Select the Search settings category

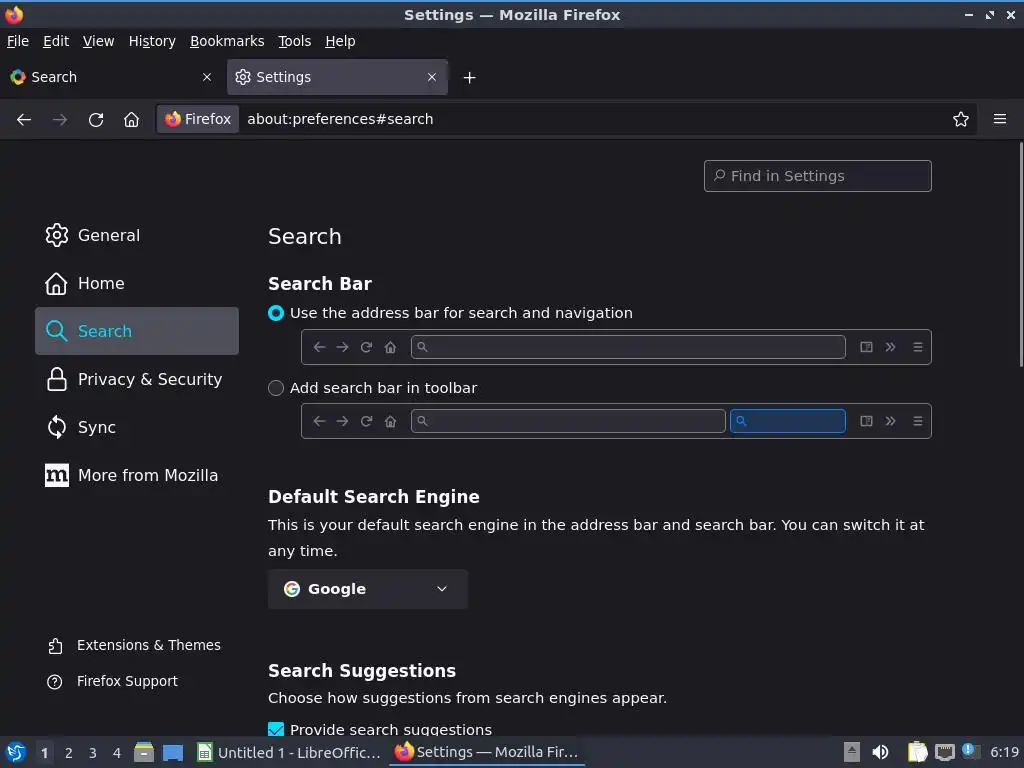[136, 331]
